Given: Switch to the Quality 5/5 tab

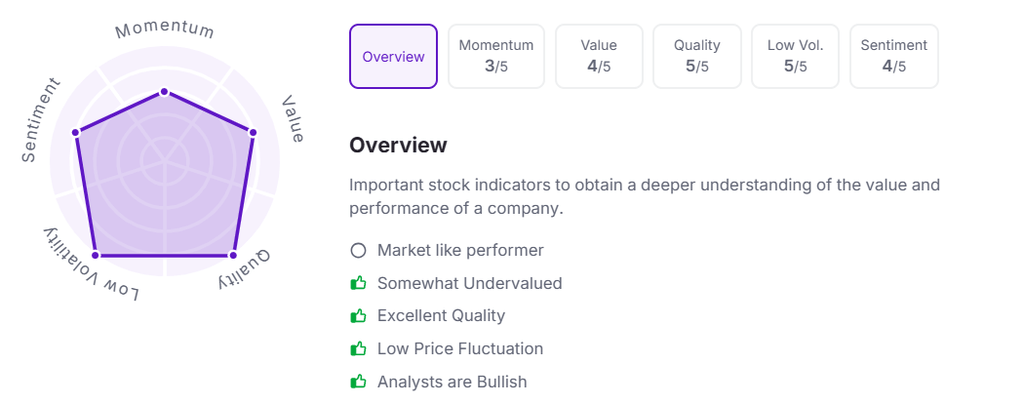Looking at the screenshot, I should [x=697, y=57].
